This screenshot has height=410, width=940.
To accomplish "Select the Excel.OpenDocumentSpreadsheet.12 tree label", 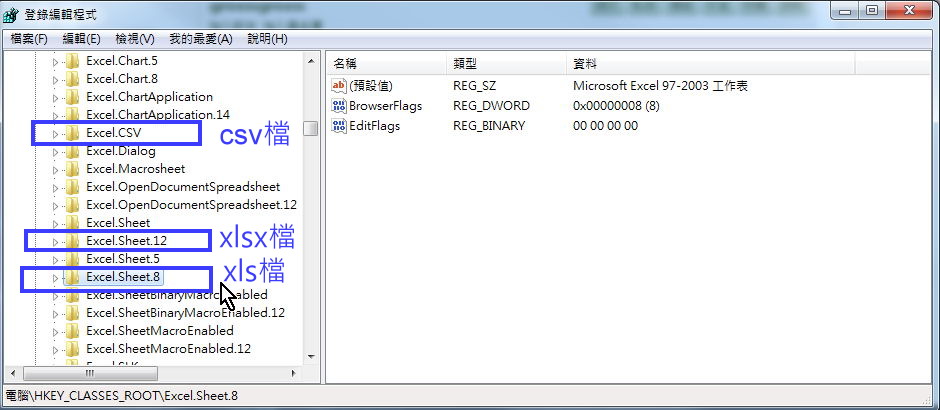I will [x=191, y=205].
